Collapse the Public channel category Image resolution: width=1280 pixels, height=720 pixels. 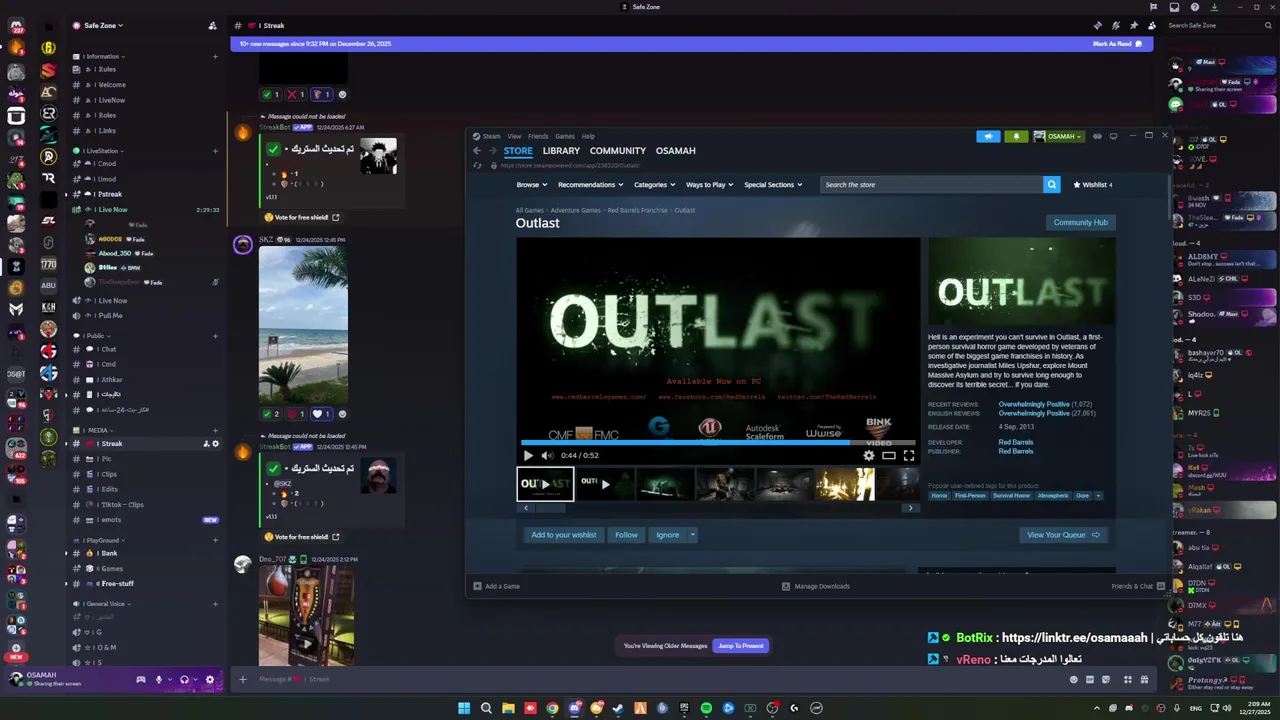91,336
